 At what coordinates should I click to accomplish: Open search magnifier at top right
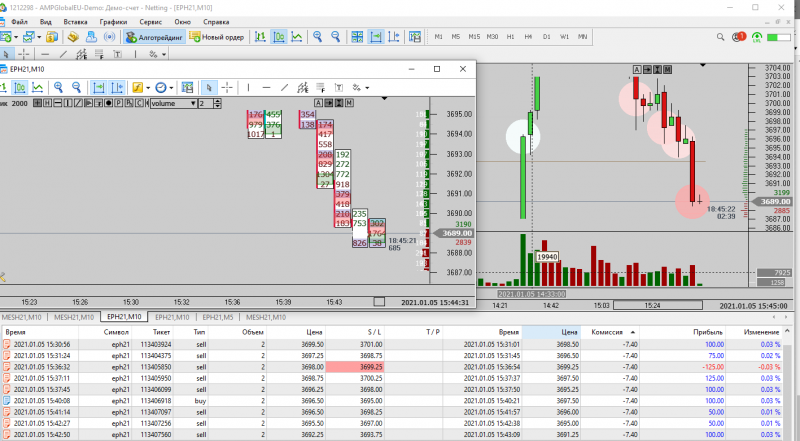pyautogui.click(x=720, y=37)
